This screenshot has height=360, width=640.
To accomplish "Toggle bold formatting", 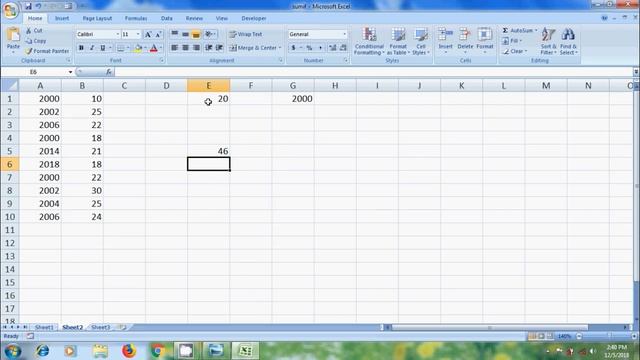I will coord(81,48).
